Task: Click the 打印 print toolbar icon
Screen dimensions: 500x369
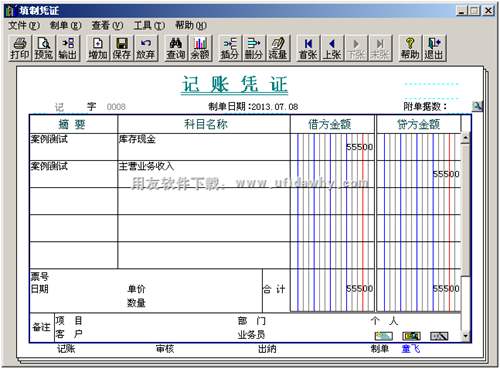Action: click(20, 48)
